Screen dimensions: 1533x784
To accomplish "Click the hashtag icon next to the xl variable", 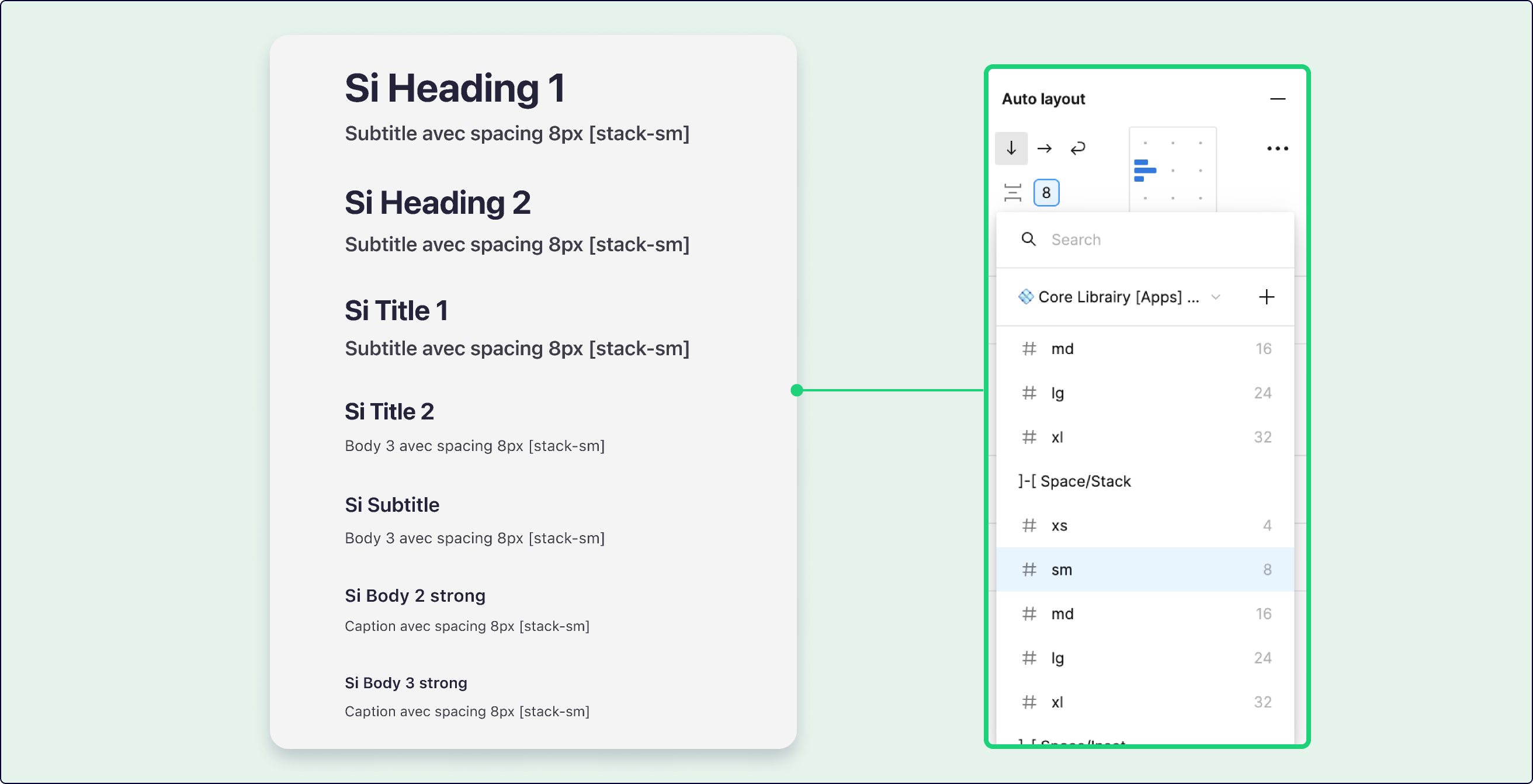I will (x=1029, y=437).
